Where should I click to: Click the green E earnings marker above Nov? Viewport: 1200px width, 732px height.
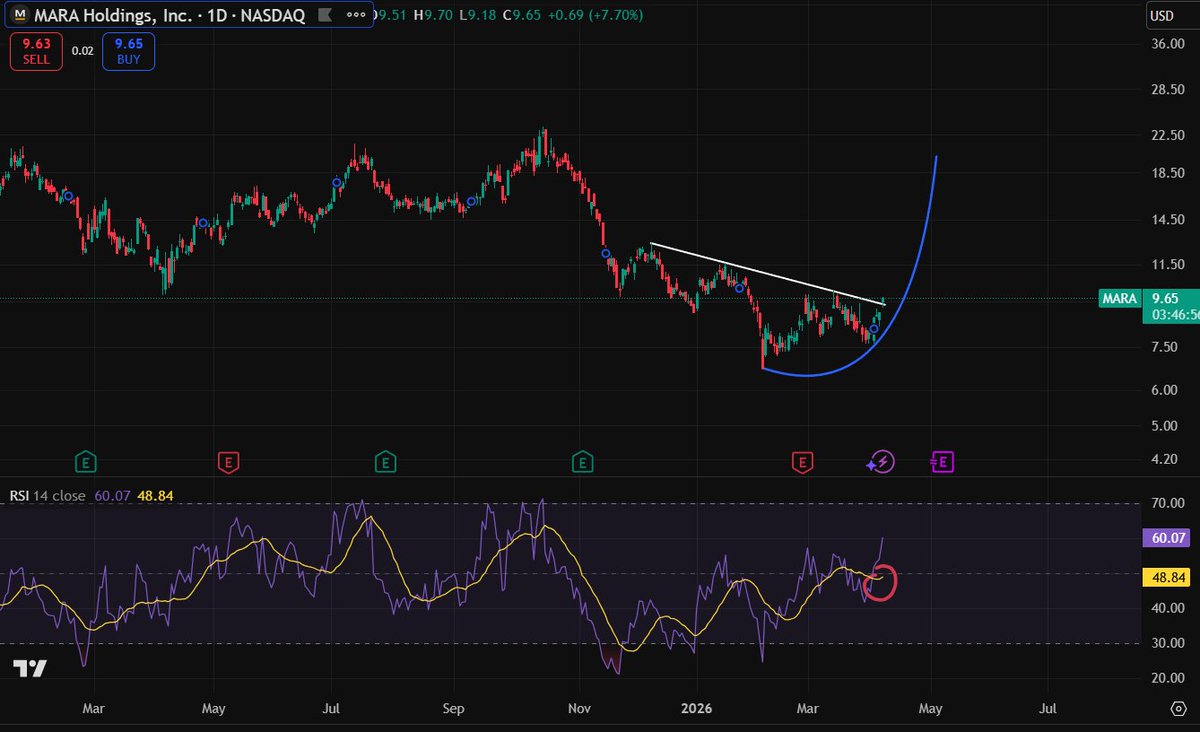point(581,461)
